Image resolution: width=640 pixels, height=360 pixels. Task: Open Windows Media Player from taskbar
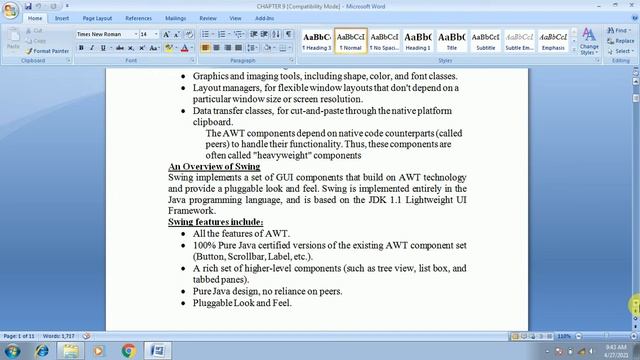point(99,351)
